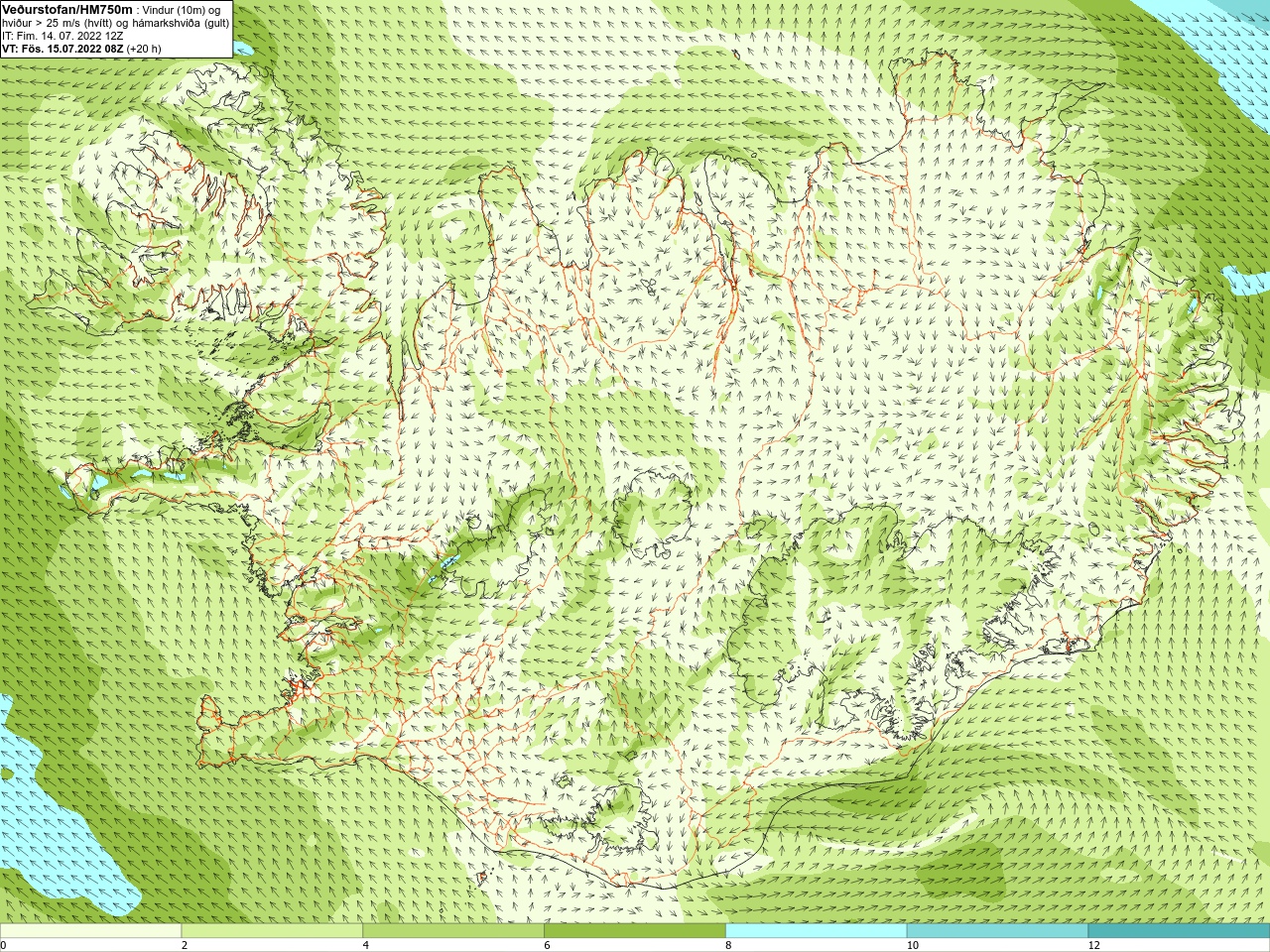Click the 'IT: Fim. 14. 07. 2022 12Z' initial time line
Screen dimensions: 1270x952
[x=63, y=36]
